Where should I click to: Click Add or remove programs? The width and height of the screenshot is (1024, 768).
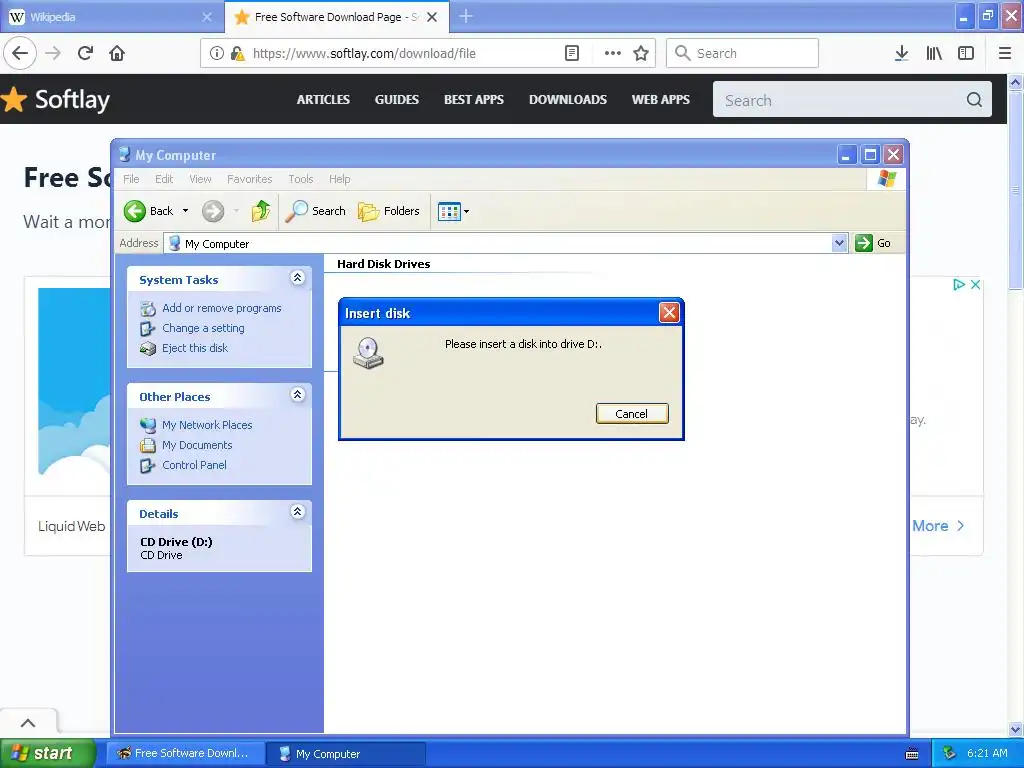221,308
